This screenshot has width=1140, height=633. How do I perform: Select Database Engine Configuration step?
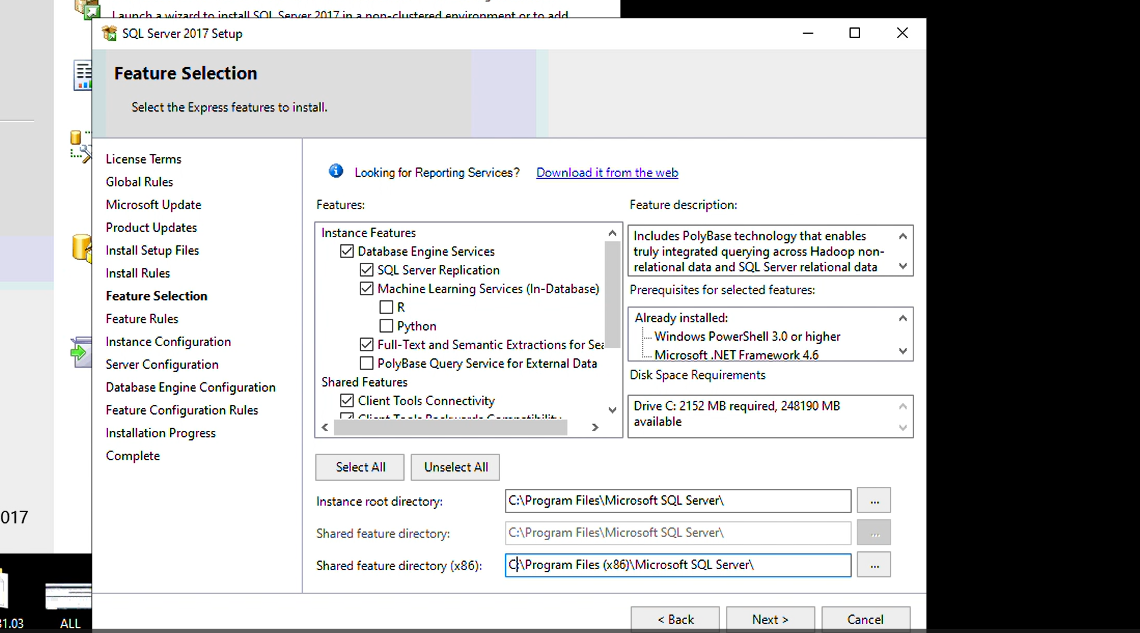(x=190, y=387)
